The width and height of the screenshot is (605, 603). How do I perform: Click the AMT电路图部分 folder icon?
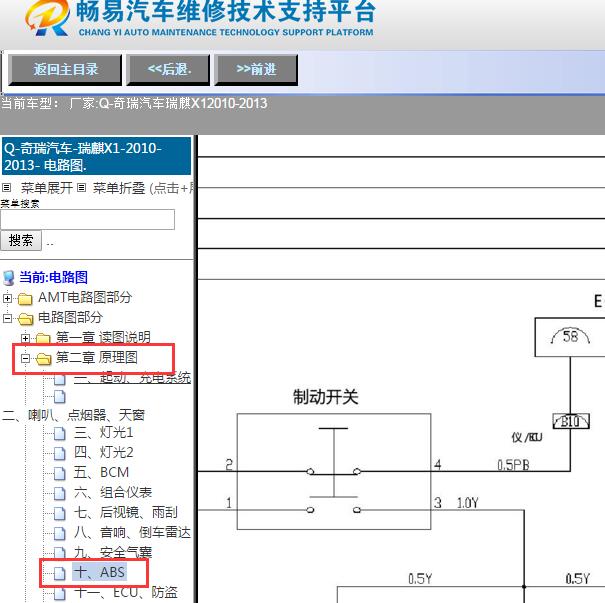25,298
